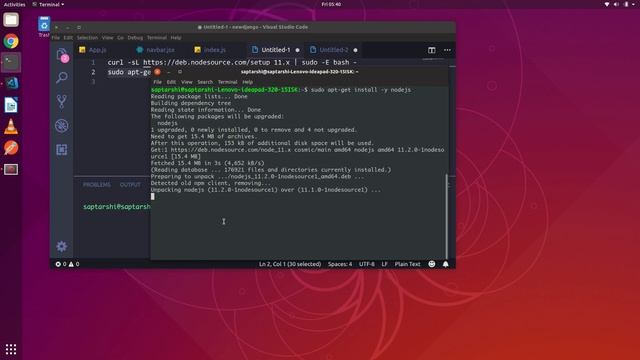Screen dimensions: 640x360
Task: Open VS Code View menu
Action: tap(107, 38)
